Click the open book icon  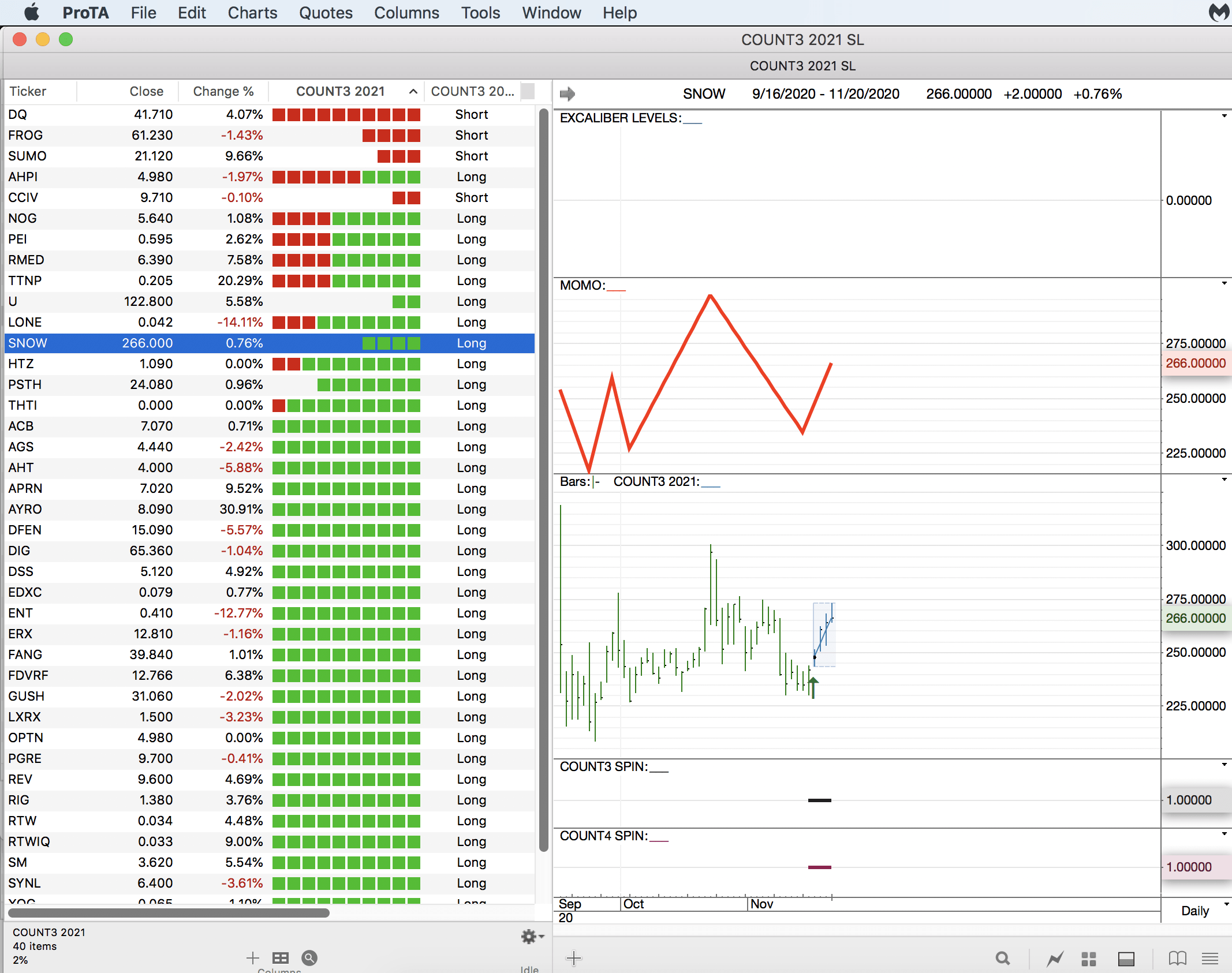pyautogui.click(x=1177, y=959)
